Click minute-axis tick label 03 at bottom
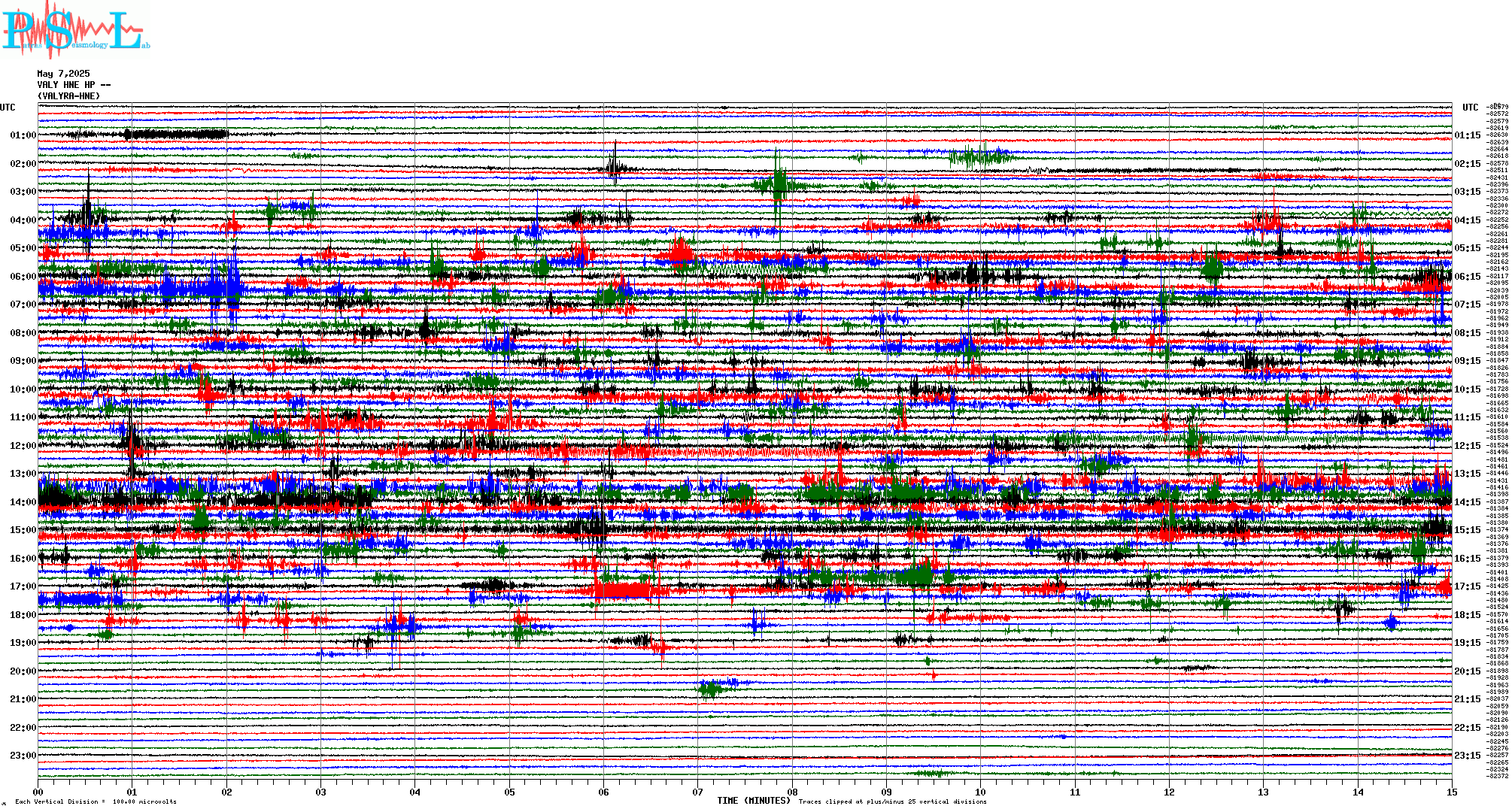This screenshot has width=1512, height=812. (x=321, y=792)
